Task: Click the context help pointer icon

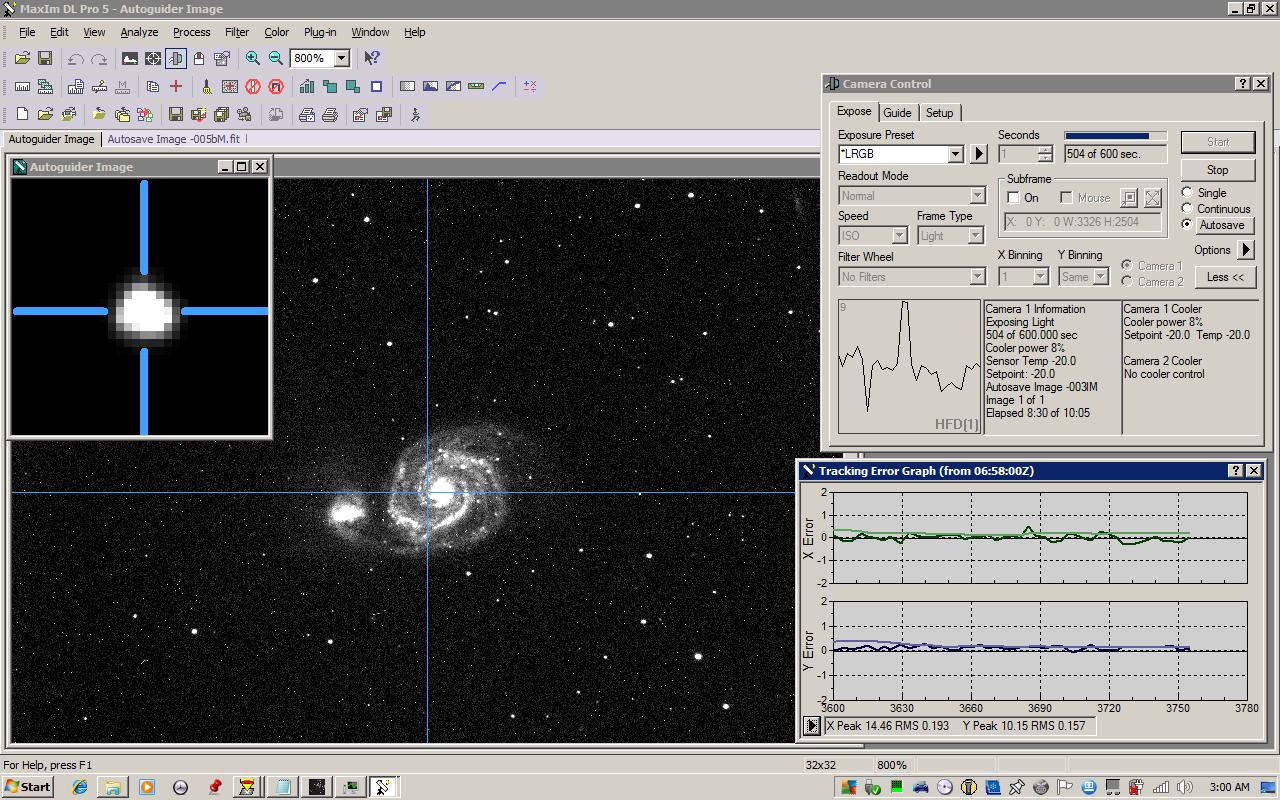Action: click(372, 58)
